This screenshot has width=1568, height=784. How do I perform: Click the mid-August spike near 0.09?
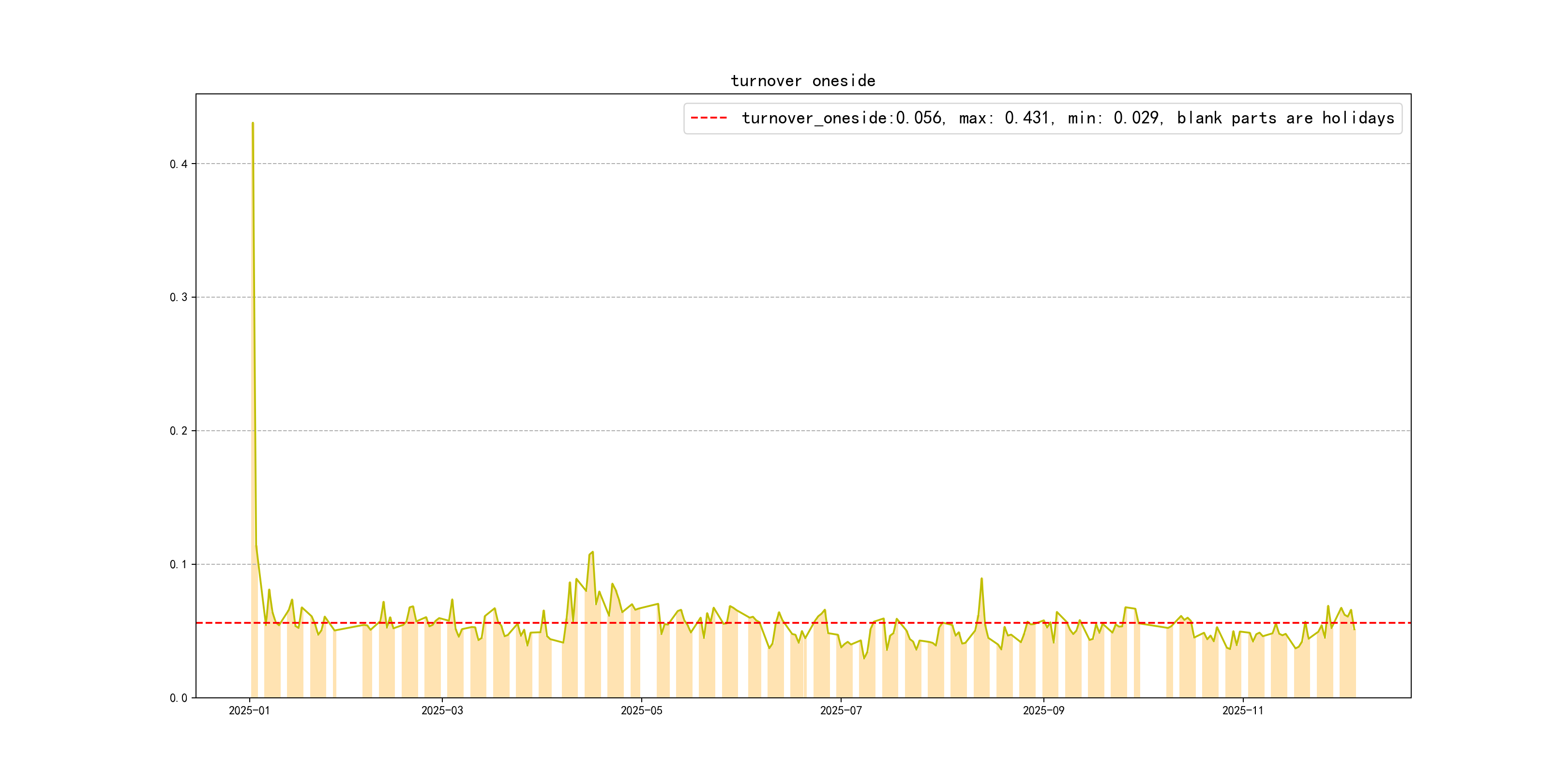981,579
